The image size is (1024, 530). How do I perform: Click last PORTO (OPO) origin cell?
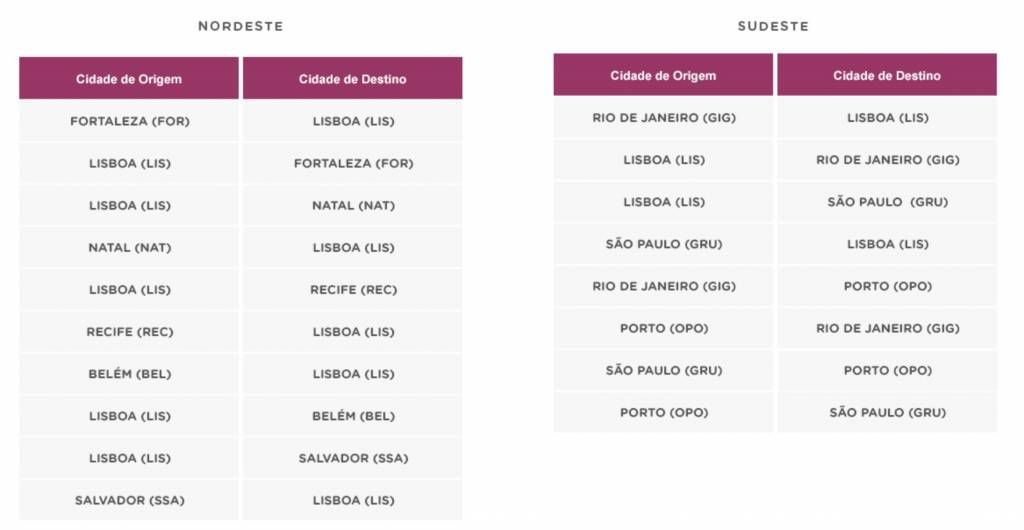click(x=664, y=413)
